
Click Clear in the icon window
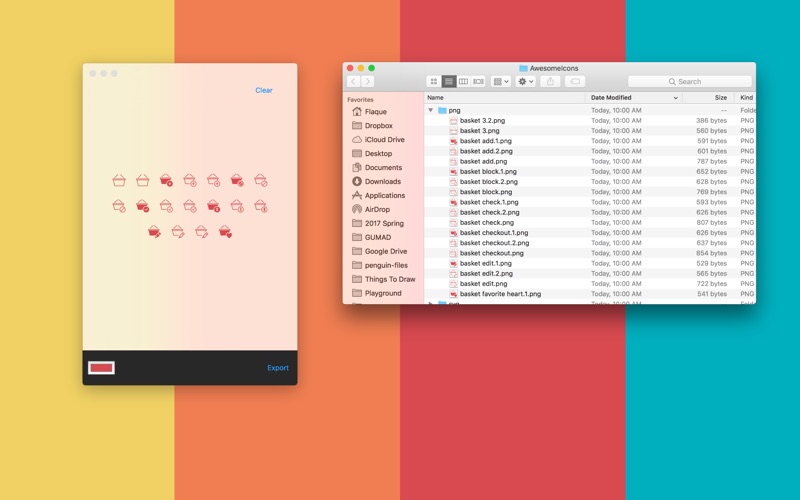(x=264, y=90)
